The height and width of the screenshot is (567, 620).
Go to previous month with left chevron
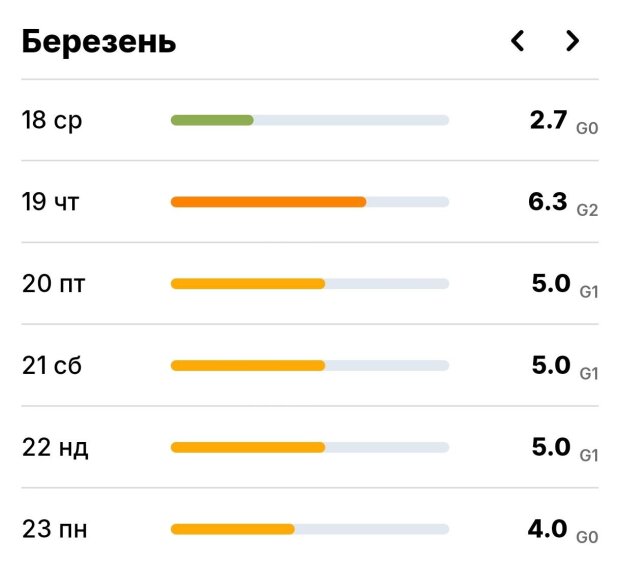[x=517, y=41]
